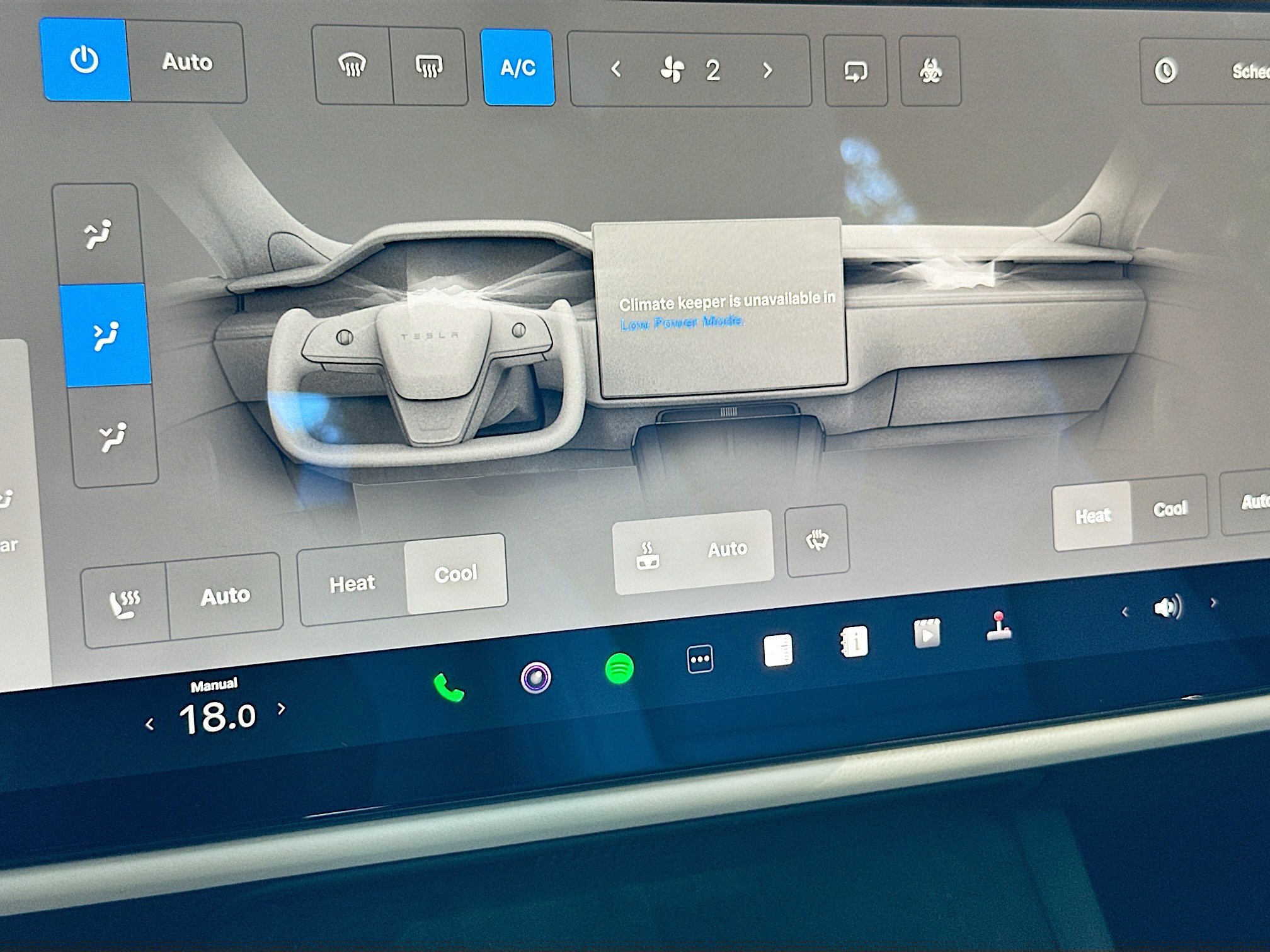Toggle the A/C button off
Image resolution: width=1270 pixels, height=952 pixels.
pos(518,68)
